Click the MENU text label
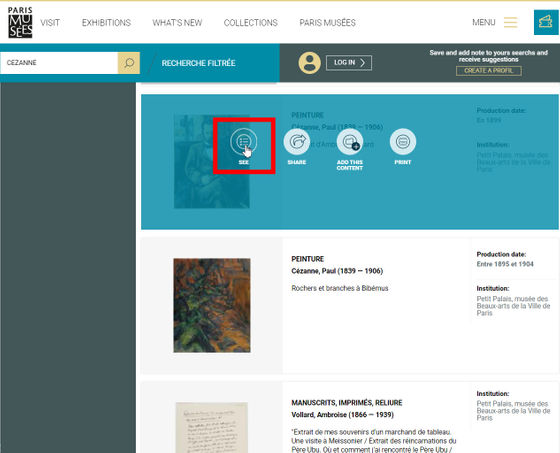This screenshot has width=560, height=453. pos(484,23)
